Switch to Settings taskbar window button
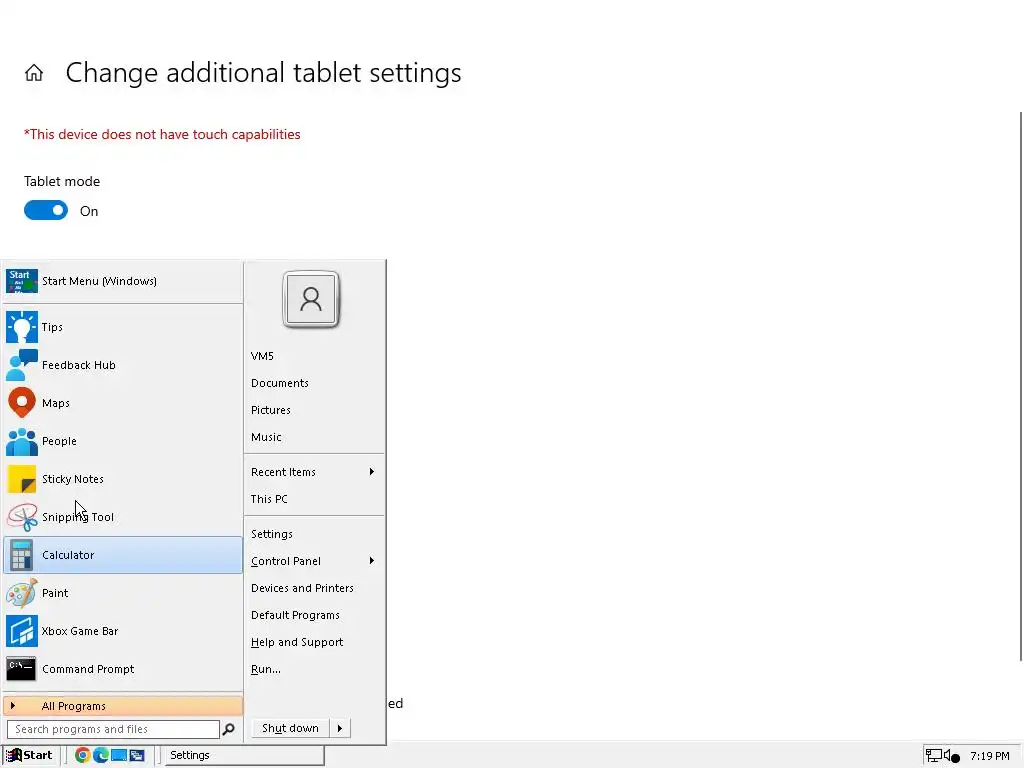Image resolution: width=1024 pixels, height=768 pixels. click(244, 755)
